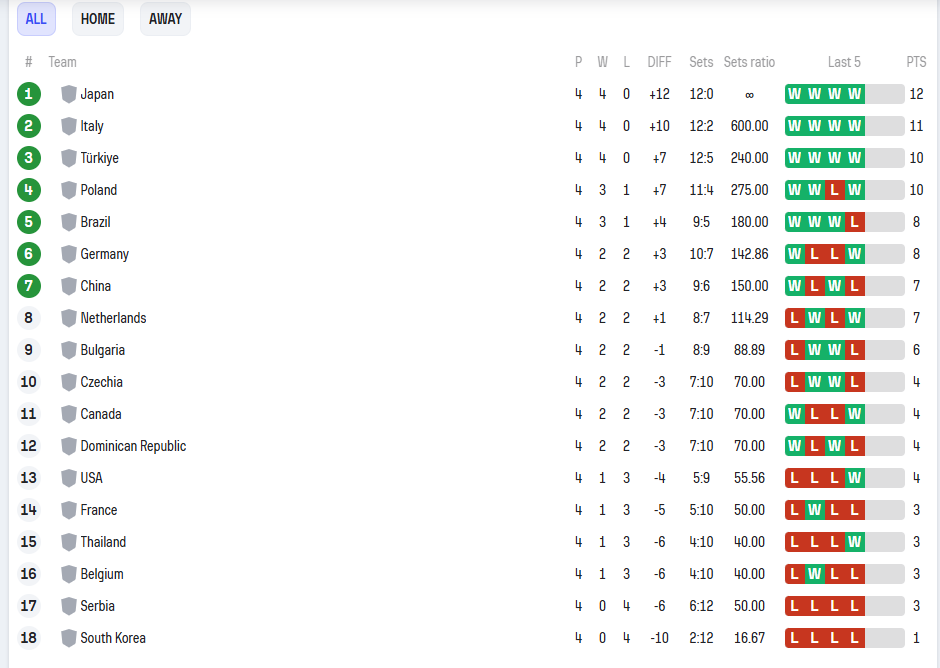Open the Germany team link
This screenshot has height=668, width=940.
[105, 254]
